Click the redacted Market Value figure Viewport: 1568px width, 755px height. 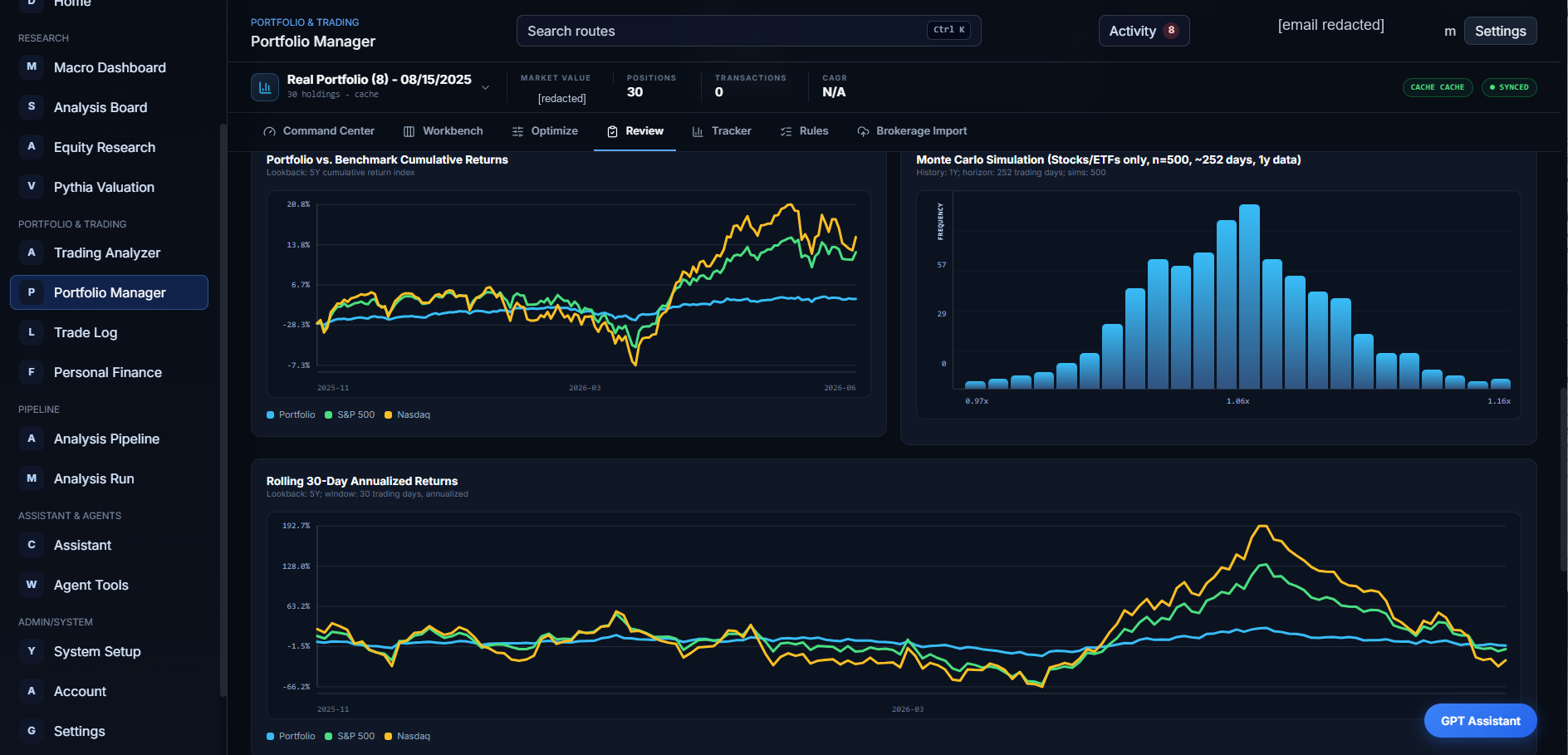562,98
